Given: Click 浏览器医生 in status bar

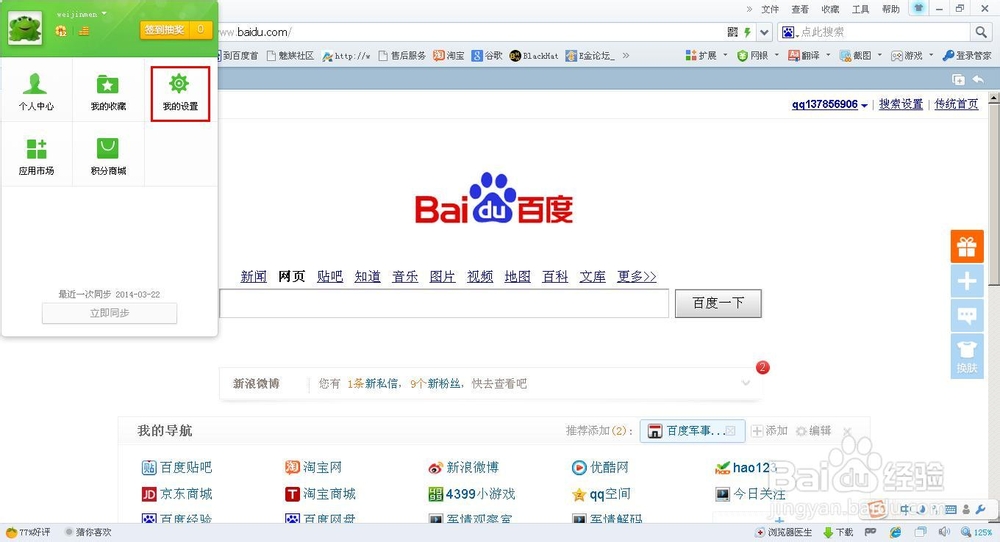Looking at the screenshot, I should click(784, 532).
